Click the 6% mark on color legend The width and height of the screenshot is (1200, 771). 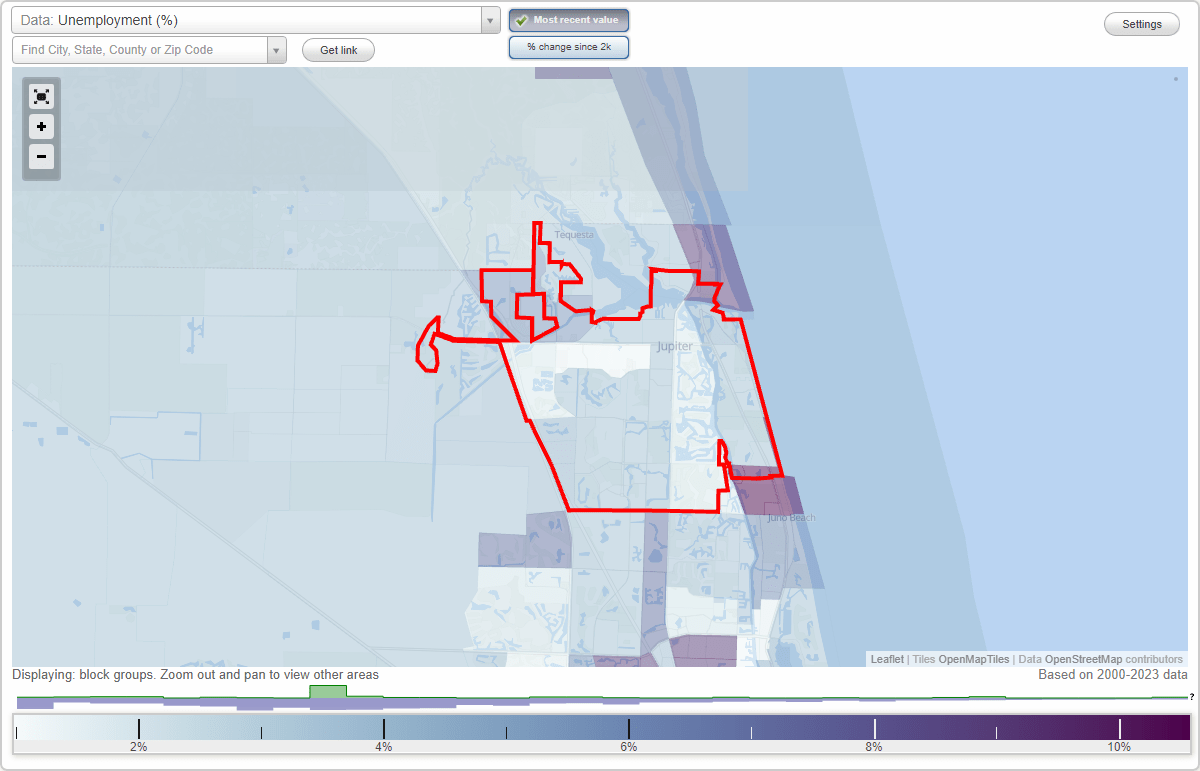[x=629, y=747]
